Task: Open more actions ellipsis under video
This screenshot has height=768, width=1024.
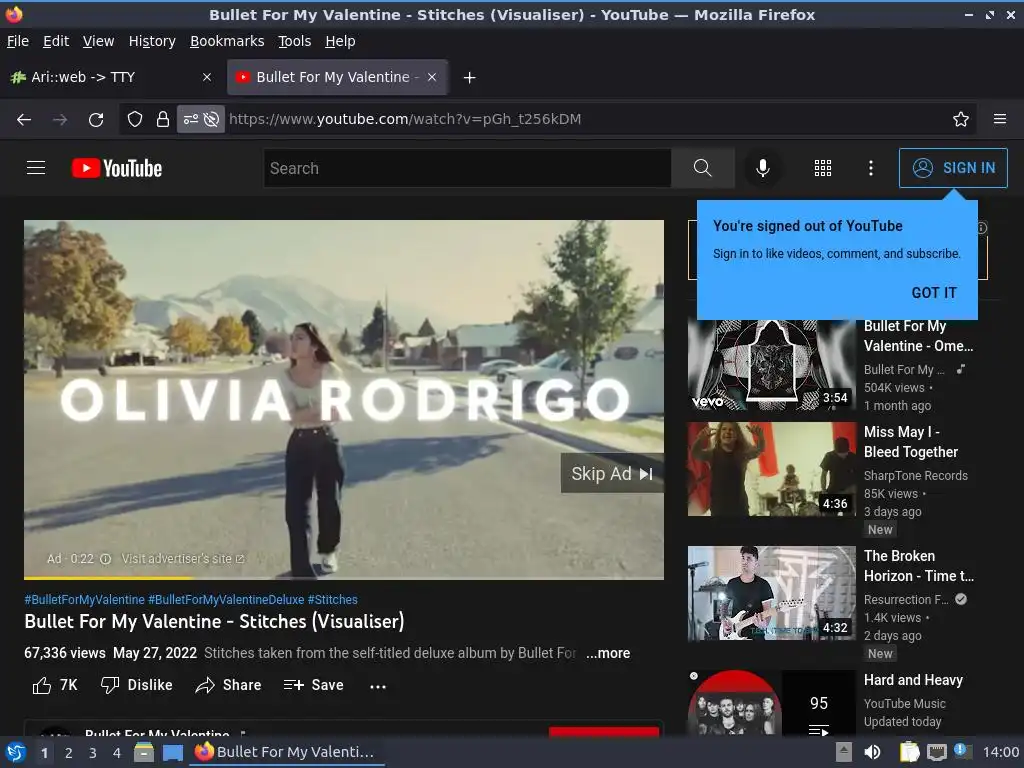Action: point(377,686)
